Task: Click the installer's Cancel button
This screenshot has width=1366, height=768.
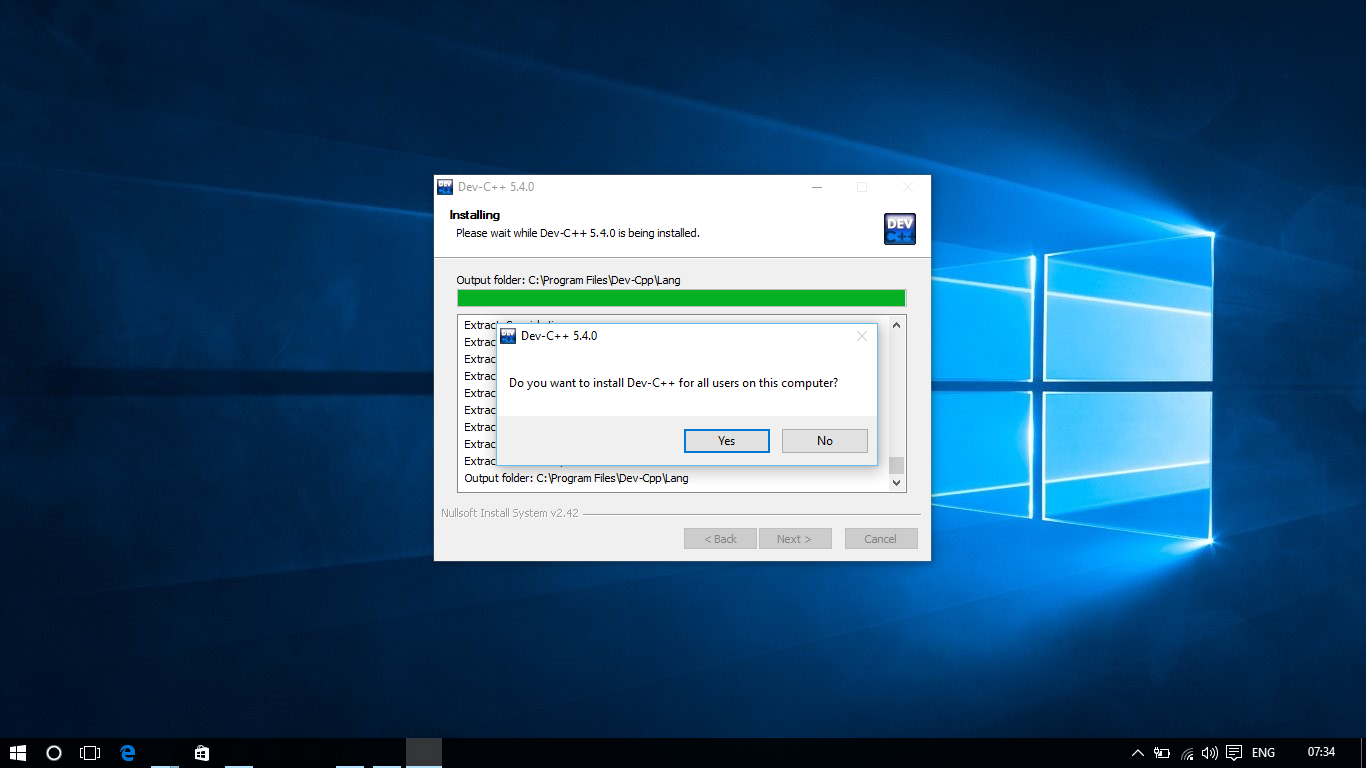Action: click(x=881, y=539)
